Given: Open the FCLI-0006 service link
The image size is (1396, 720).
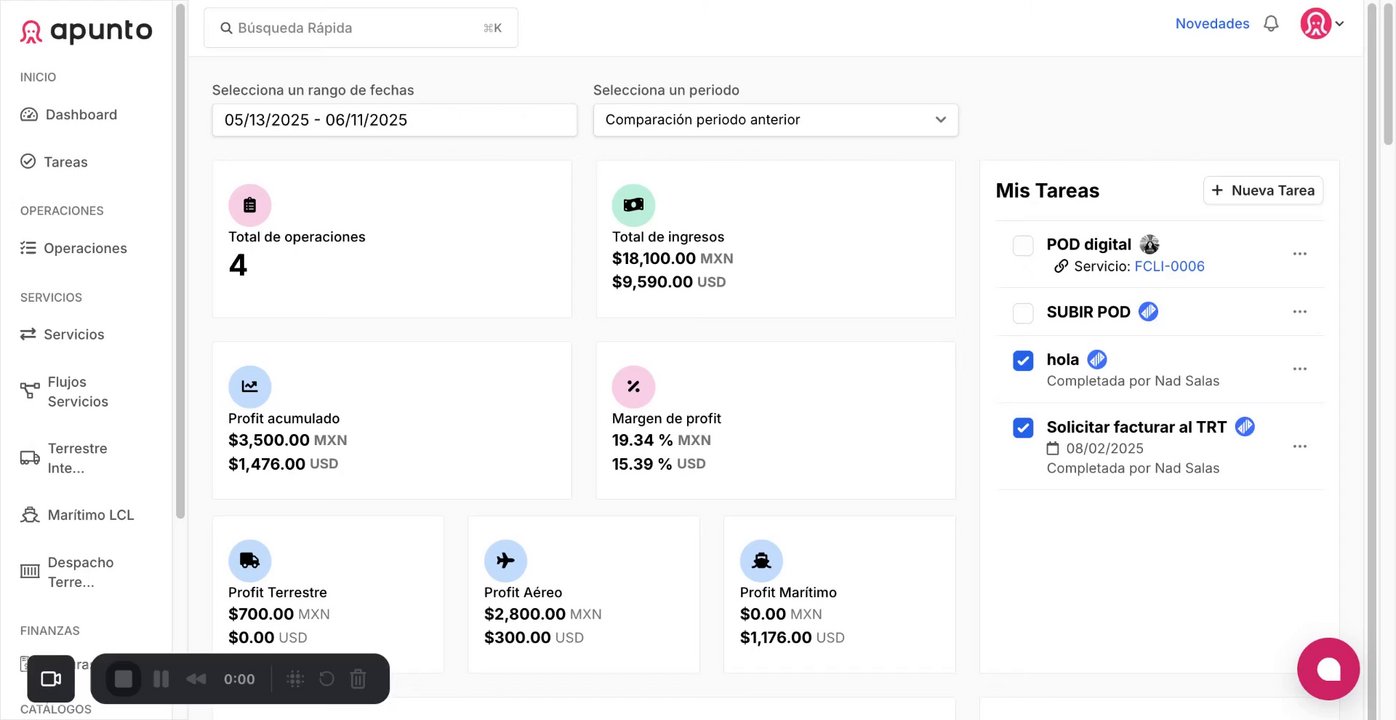Looking at the screenshot, I should [1169, 266].
